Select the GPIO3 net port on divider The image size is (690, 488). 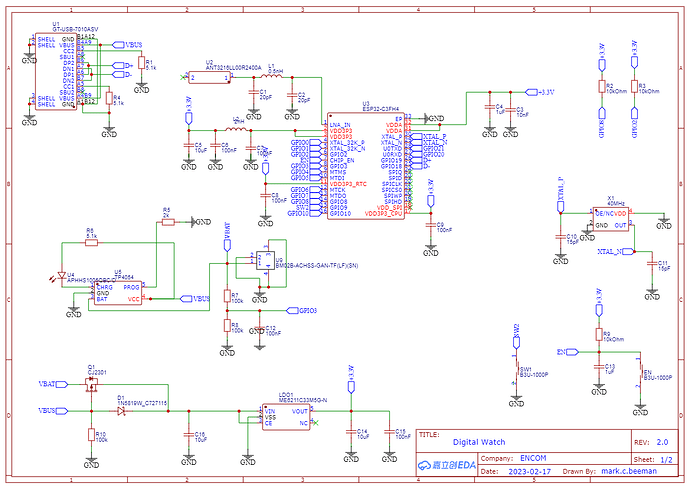point(302,311)
